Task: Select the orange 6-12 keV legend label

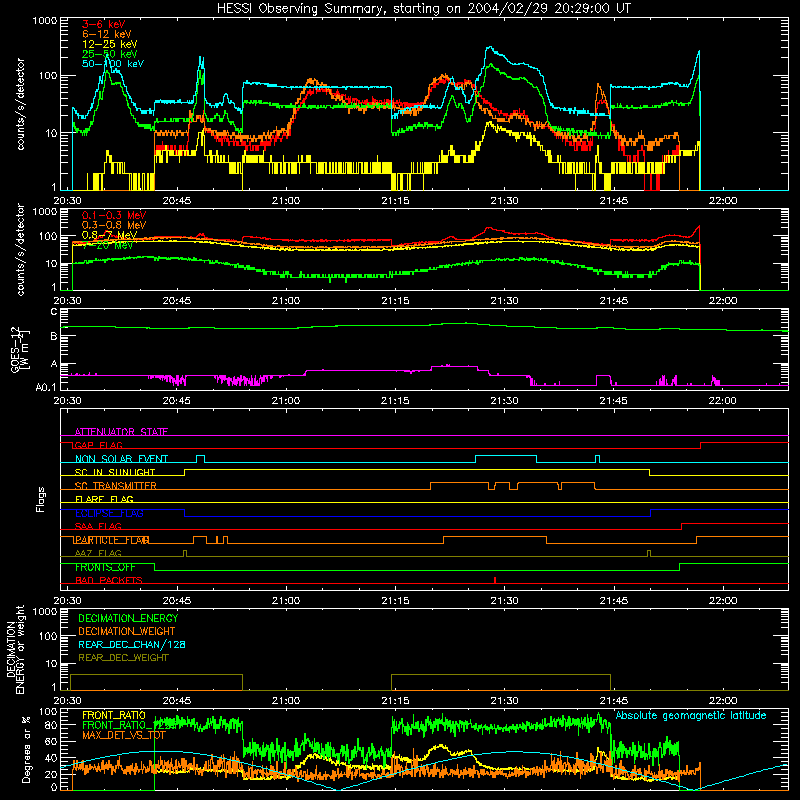Action: (x=107, y=34)
